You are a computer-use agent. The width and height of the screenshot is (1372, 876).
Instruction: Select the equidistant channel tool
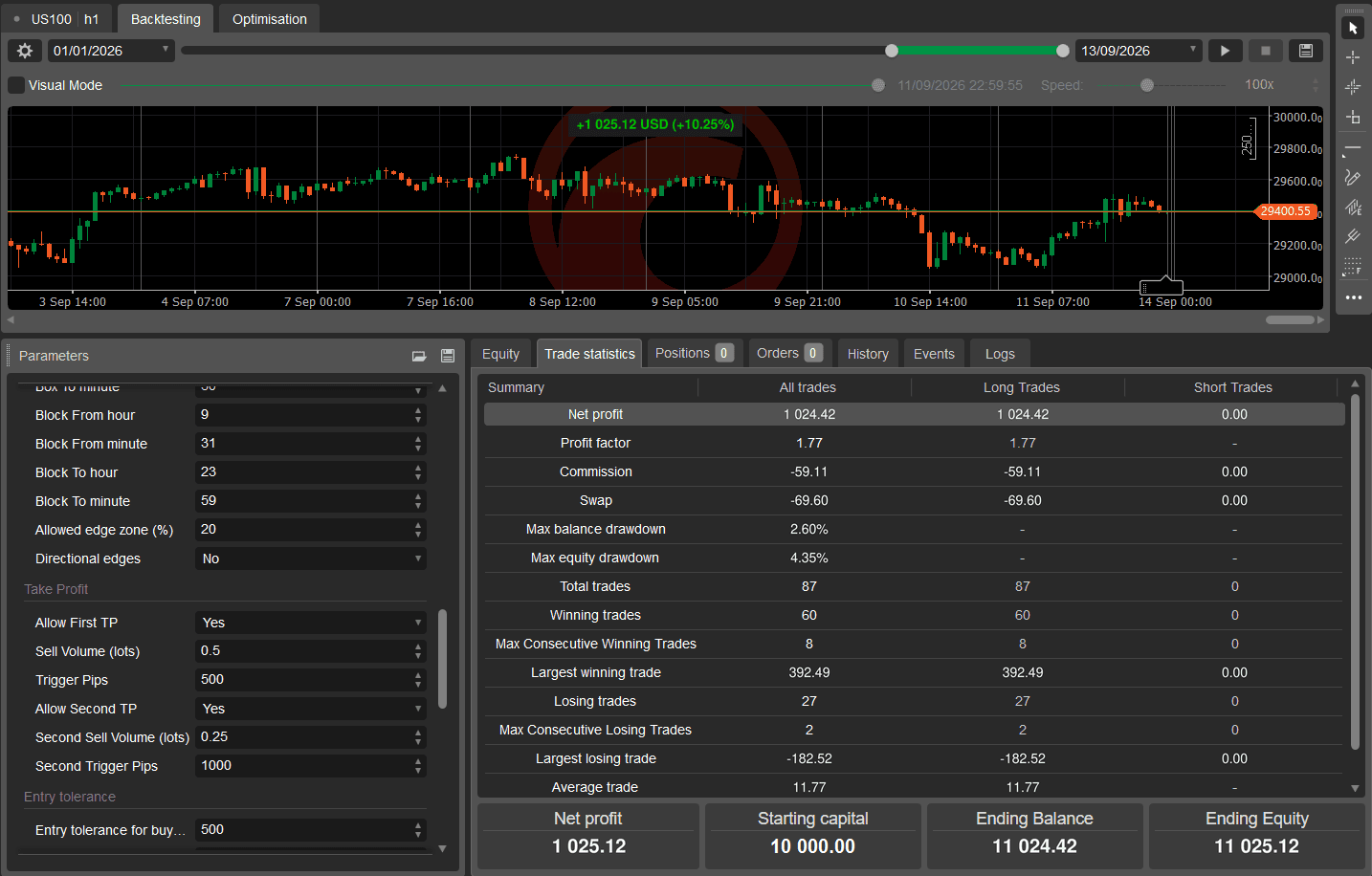click(1353, 207)
